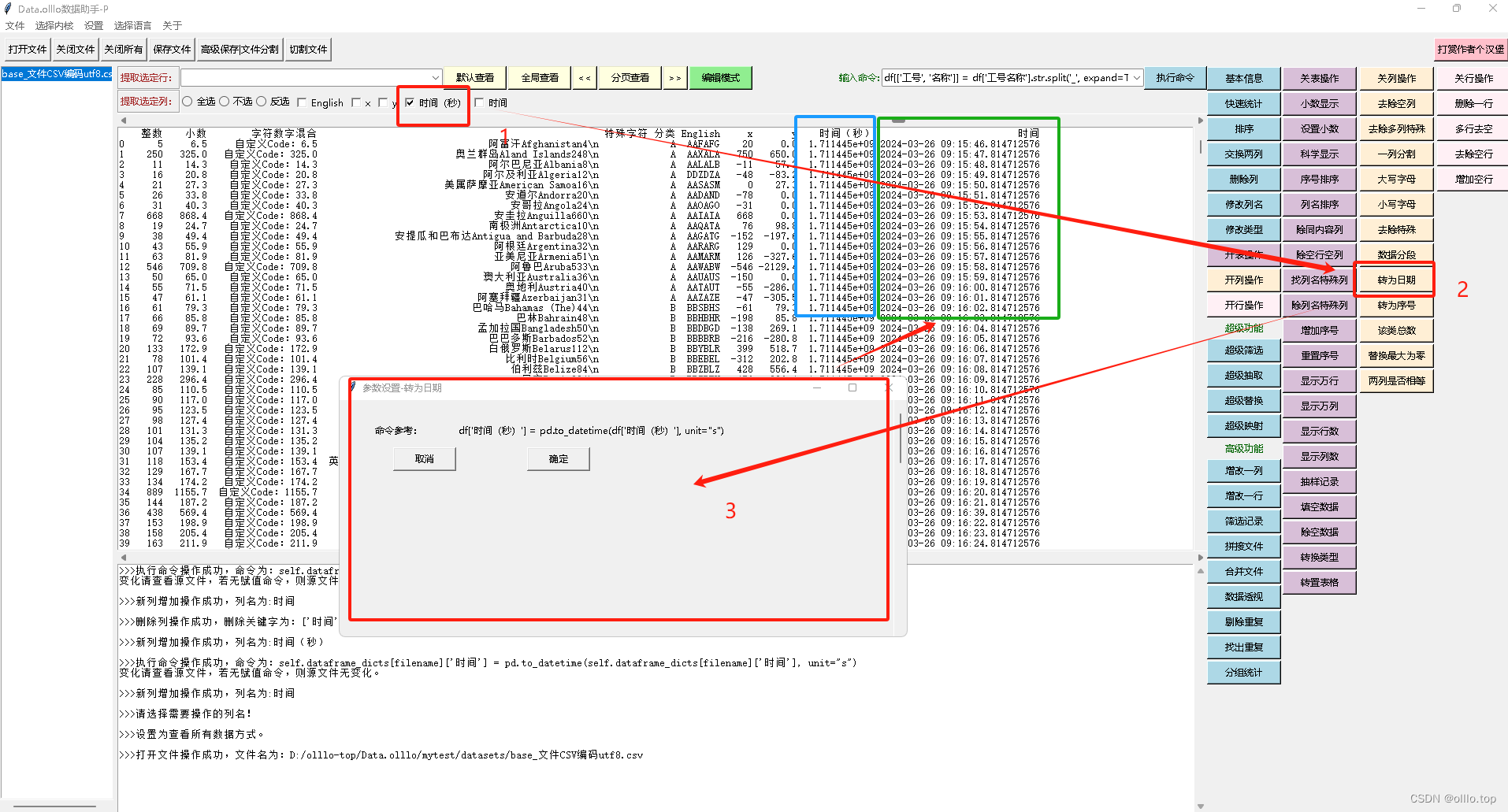Uncheck the 时间（秒）column checkbox
This screenshot has height=812, width=1508.
click(x=410, y=102)
